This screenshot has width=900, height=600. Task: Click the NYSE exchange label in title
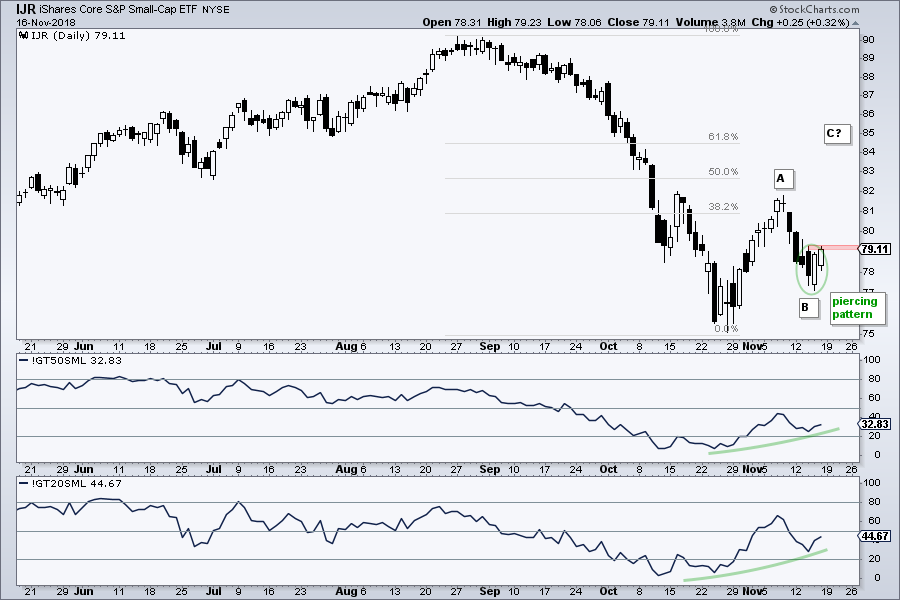pyautogui.click(x=216, y=10)
